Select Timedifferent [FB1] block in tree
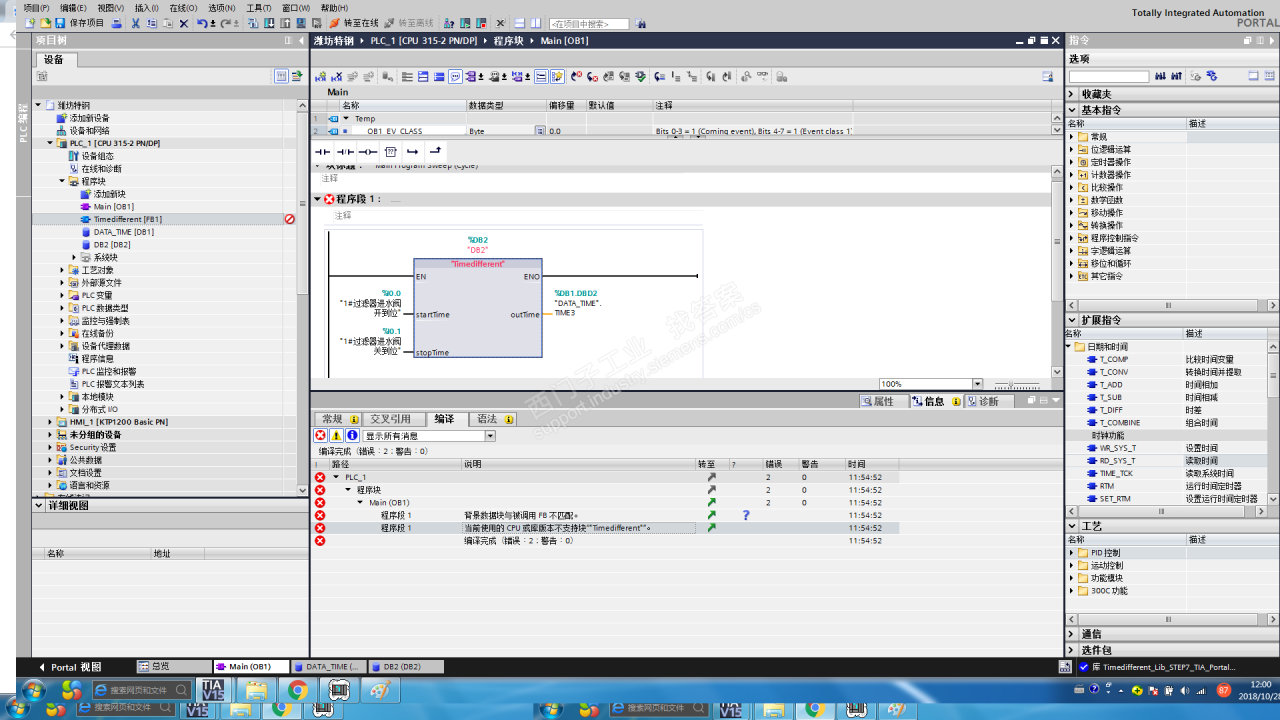 [127, 219]
